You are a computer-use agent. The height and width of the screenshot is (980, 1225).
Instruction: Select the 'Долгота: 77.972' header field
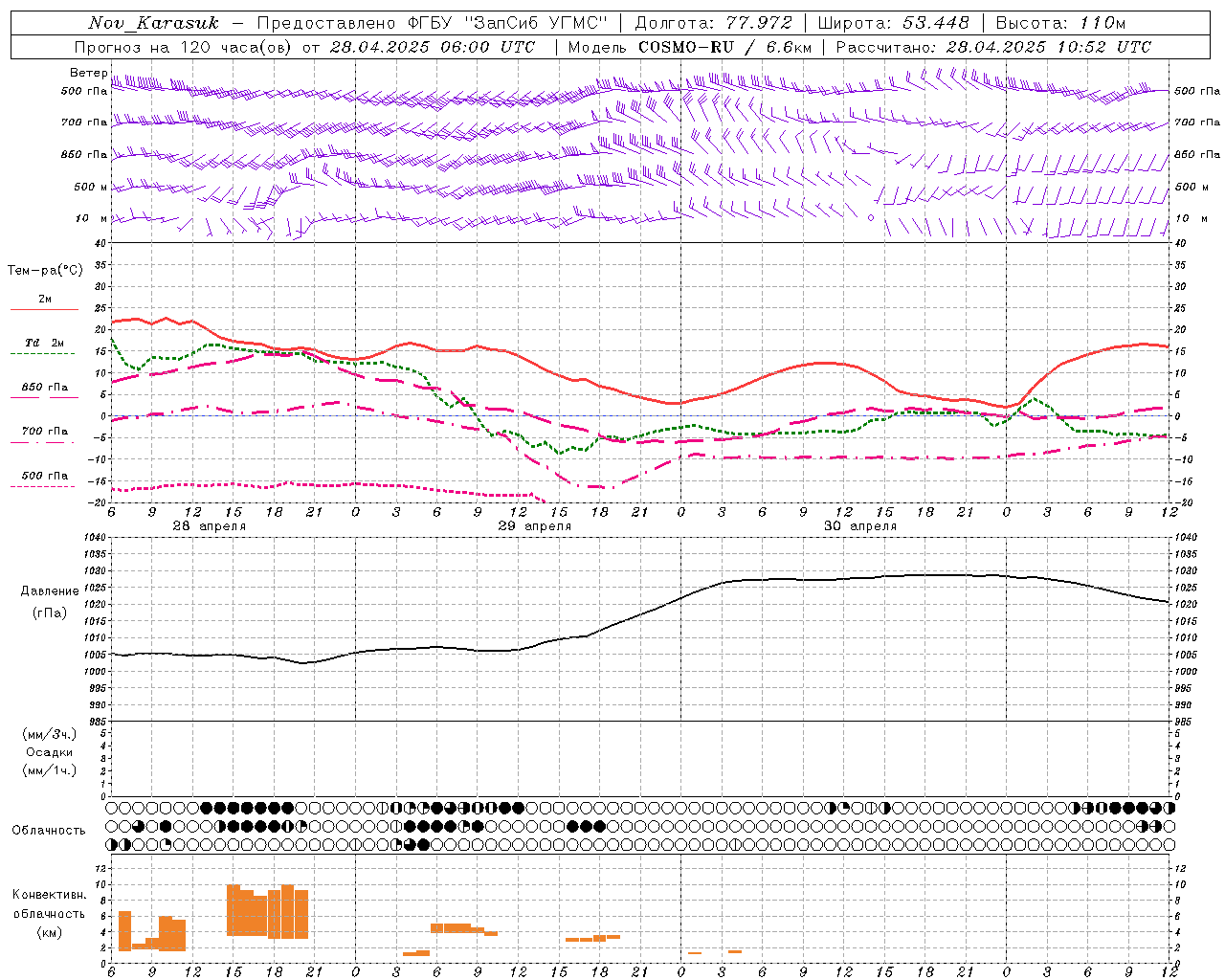714,23
